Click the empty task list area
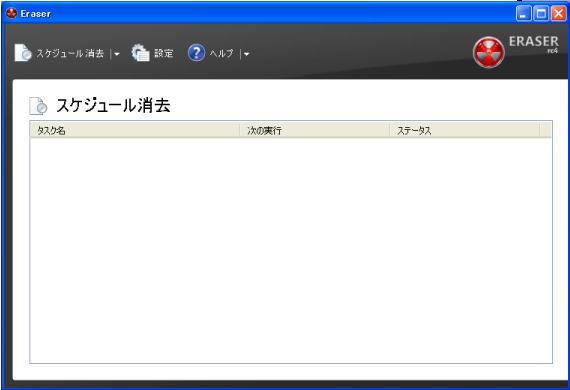The image size is (570, 390). pos(291,250)
